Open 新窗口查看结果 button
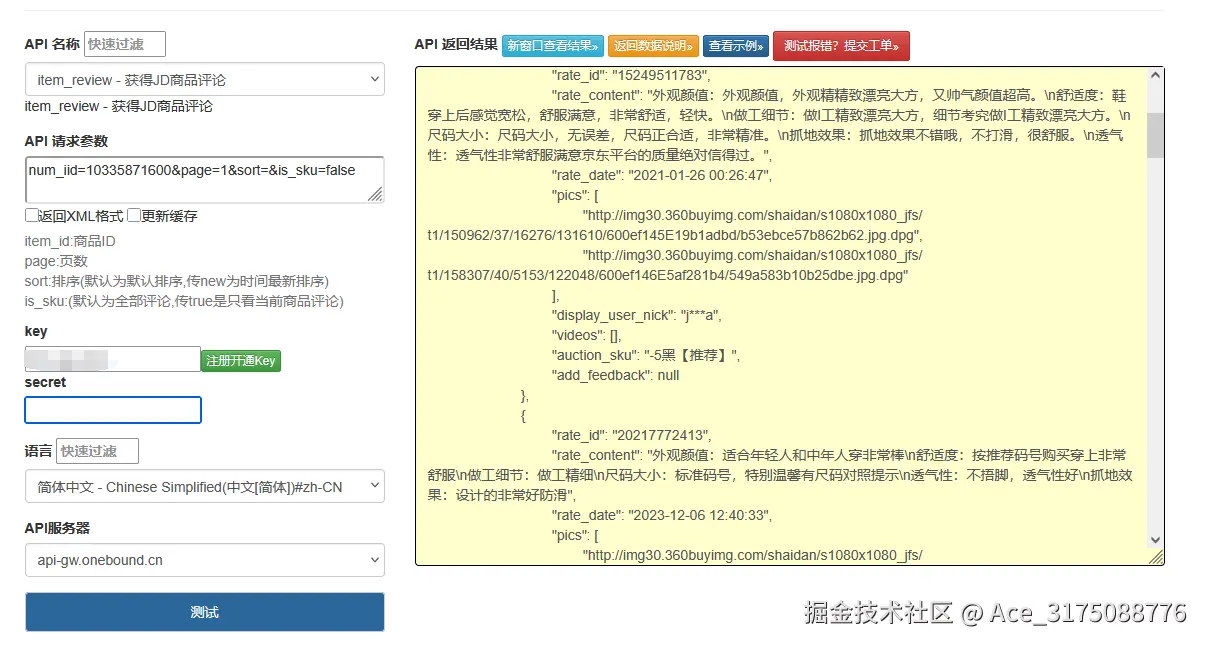Screen dimensions: 1206x646 (x=553, y=46)
